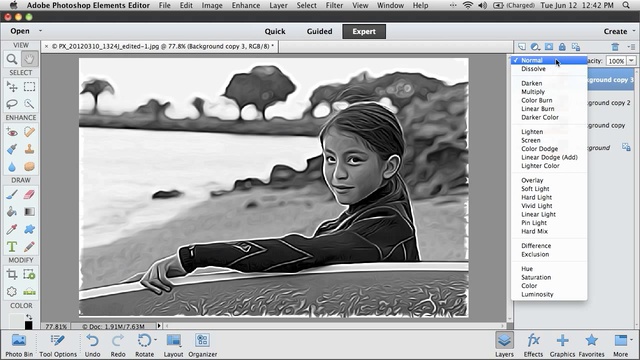Select the Crop tool
This screenshot has width=640, height=360.
12,274
